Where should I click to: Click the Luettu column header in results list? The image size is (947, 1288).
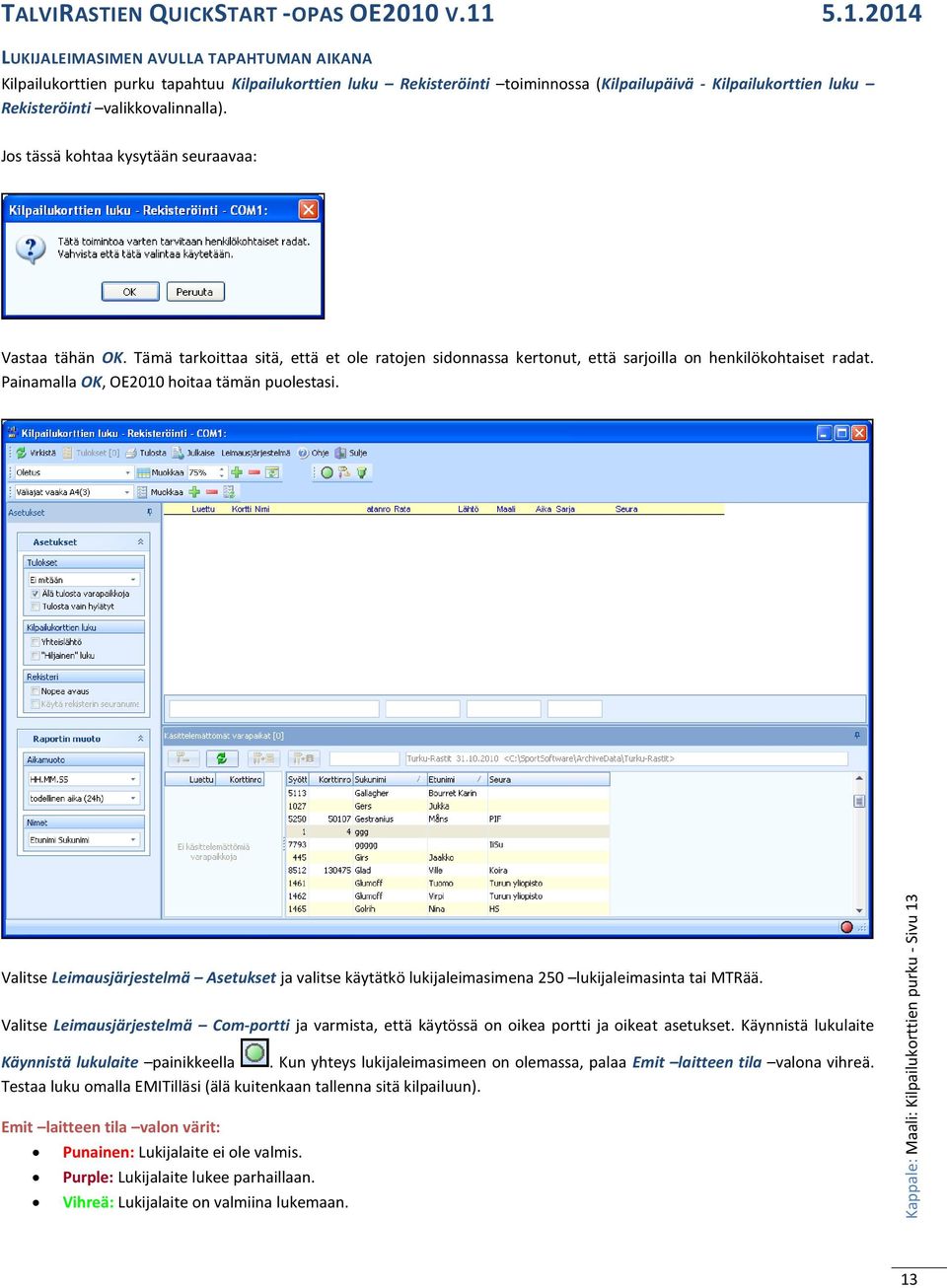(x=203, y=509)
